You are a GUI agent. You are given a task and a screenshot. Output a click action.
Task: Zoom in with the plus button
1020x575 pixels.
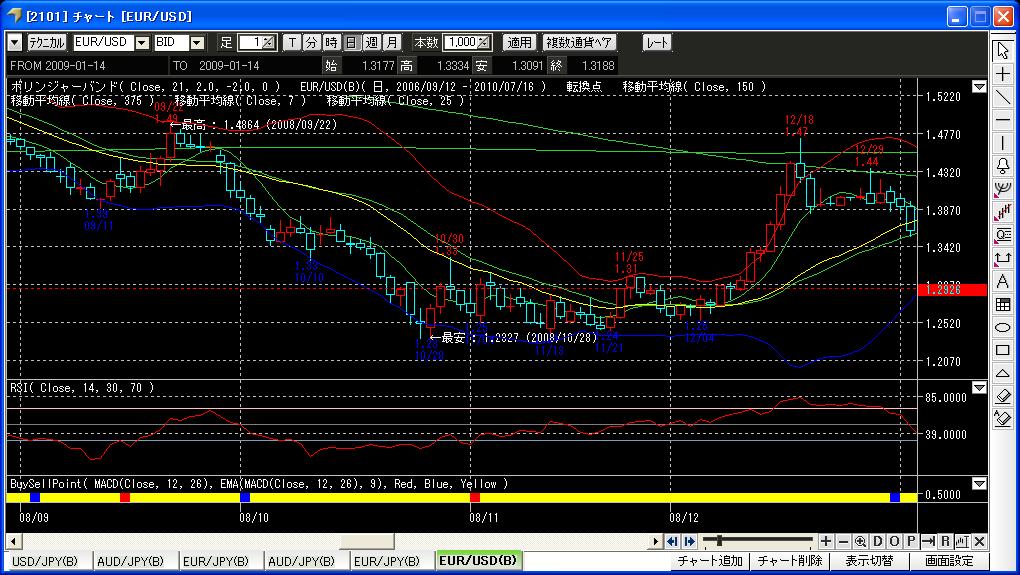825,541
